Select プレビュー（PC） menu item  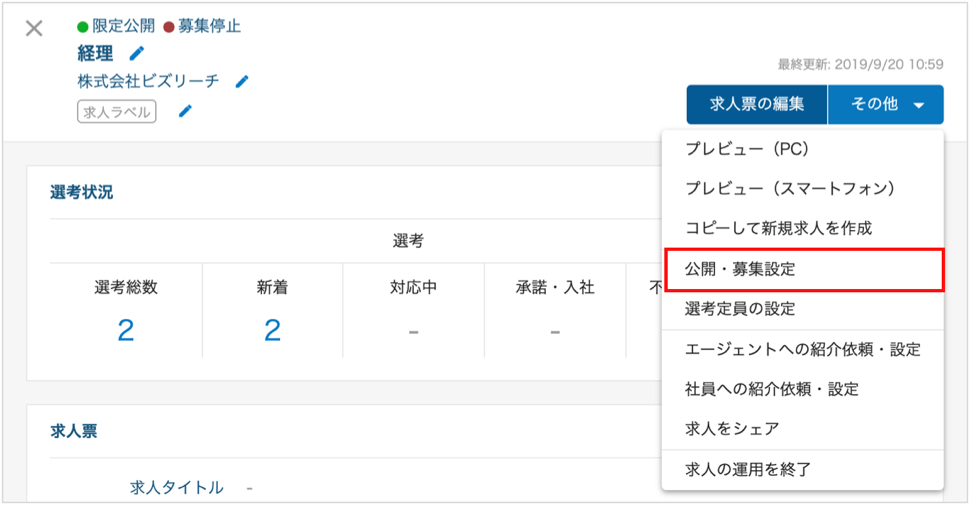802,149
